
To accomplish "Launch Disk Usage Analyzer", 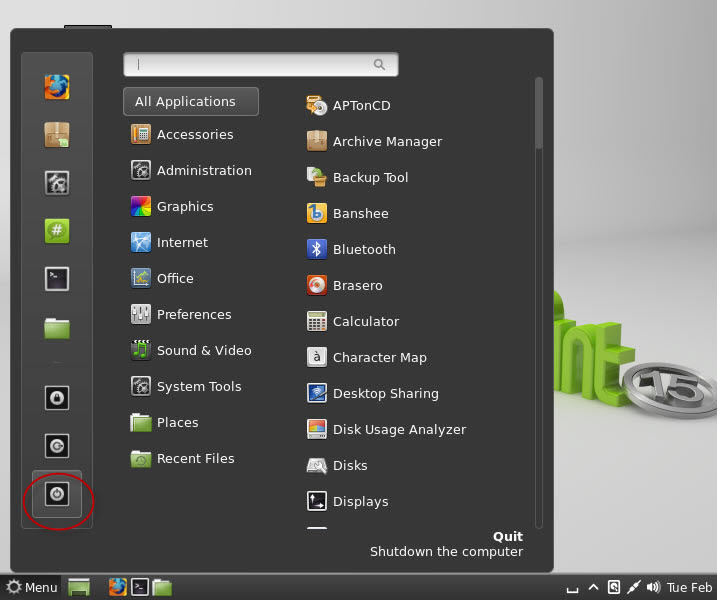I will tap(386, 429).
